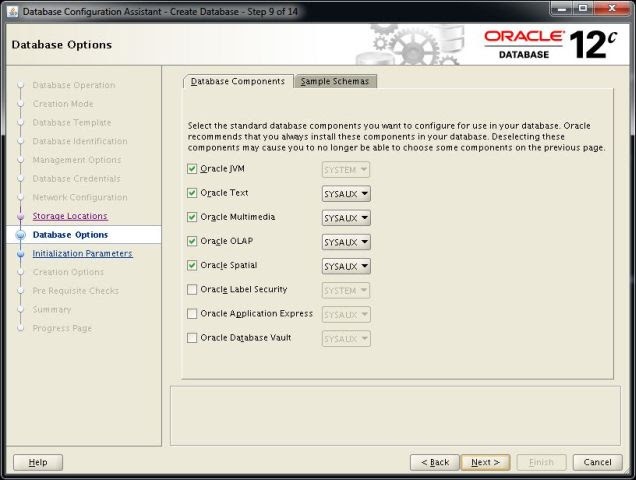
Task: Select the Database Components tab
Action: point(238,81)
